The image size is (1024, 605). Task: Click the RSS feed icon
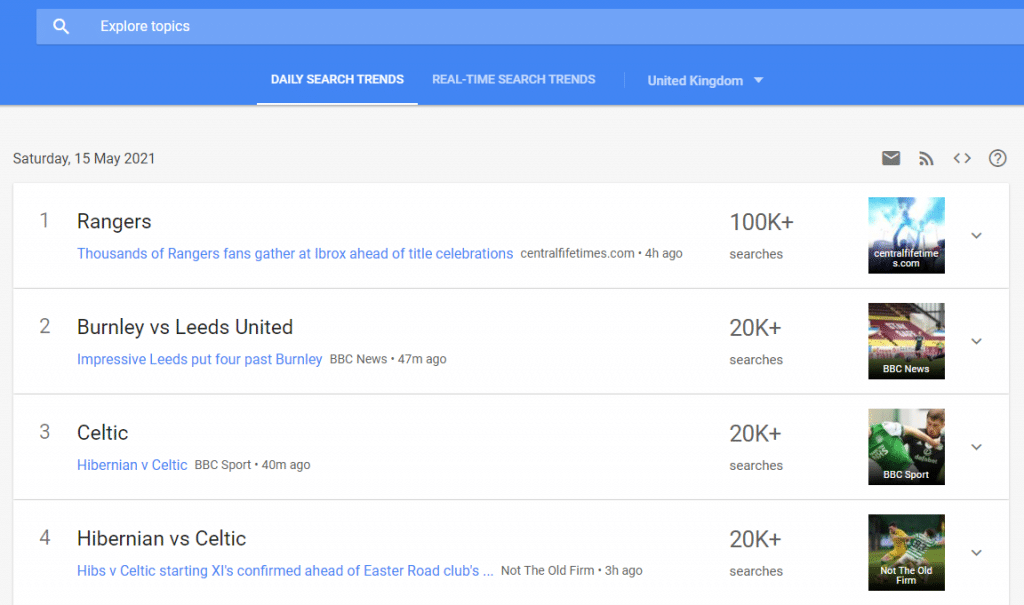(x=926, y=158)
